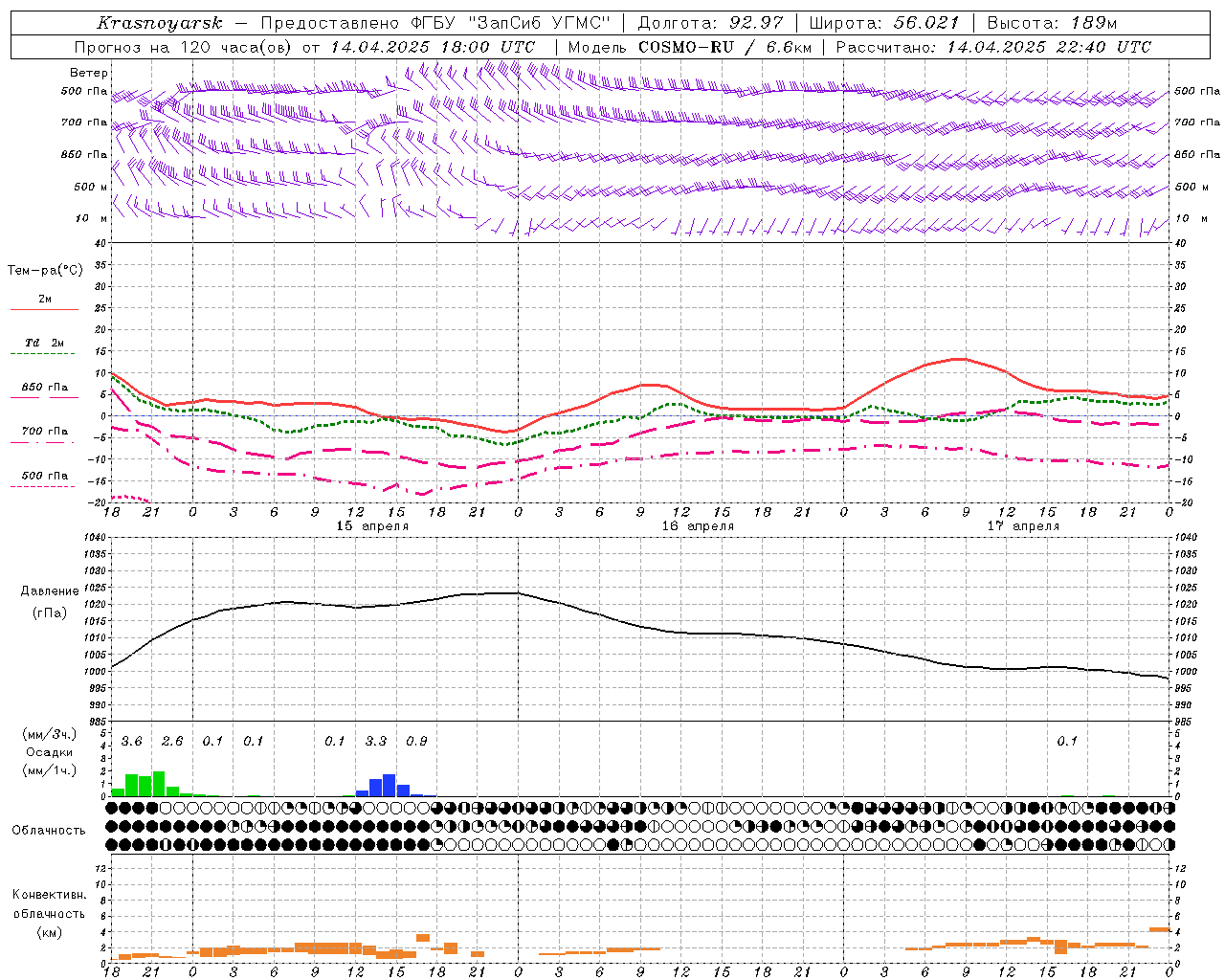Click the 'Облачность' cloud cover label
This screenshot has height=980, width=1225.
tap(49, 831)
